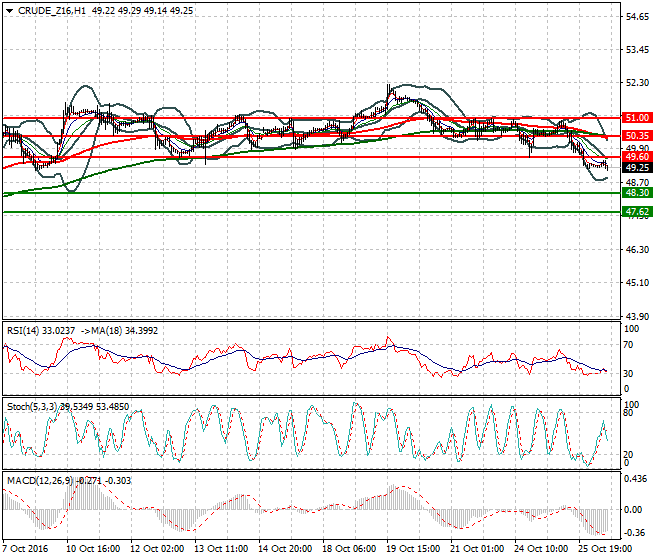Image resolution: width=660 pixels, height=560 pixels.
Task: Select the CRUDE_Z16,H1 symbol title
Action: click(x=52, y=11)
